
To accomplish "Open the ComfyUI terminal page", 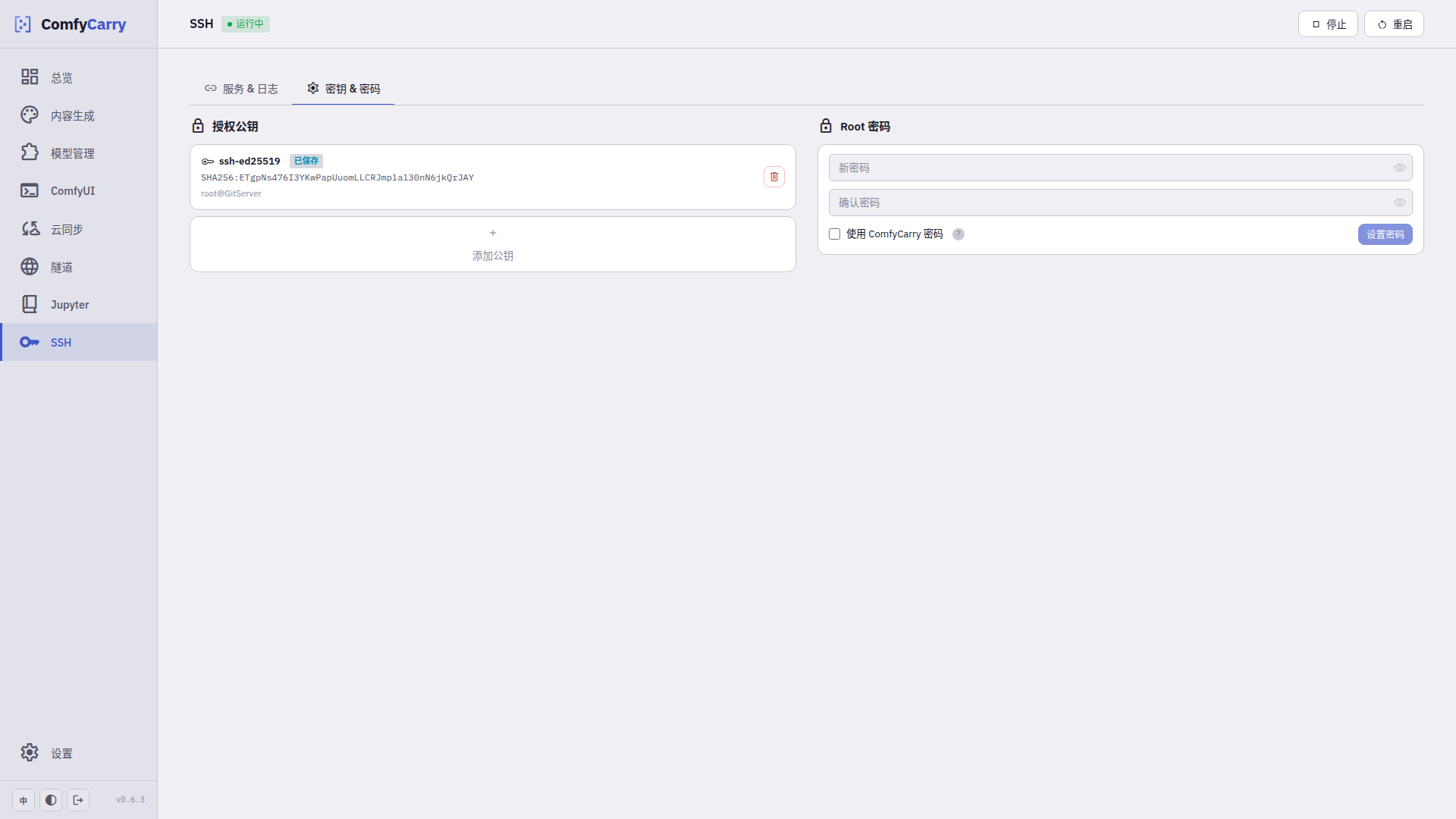I will point(79,191).
